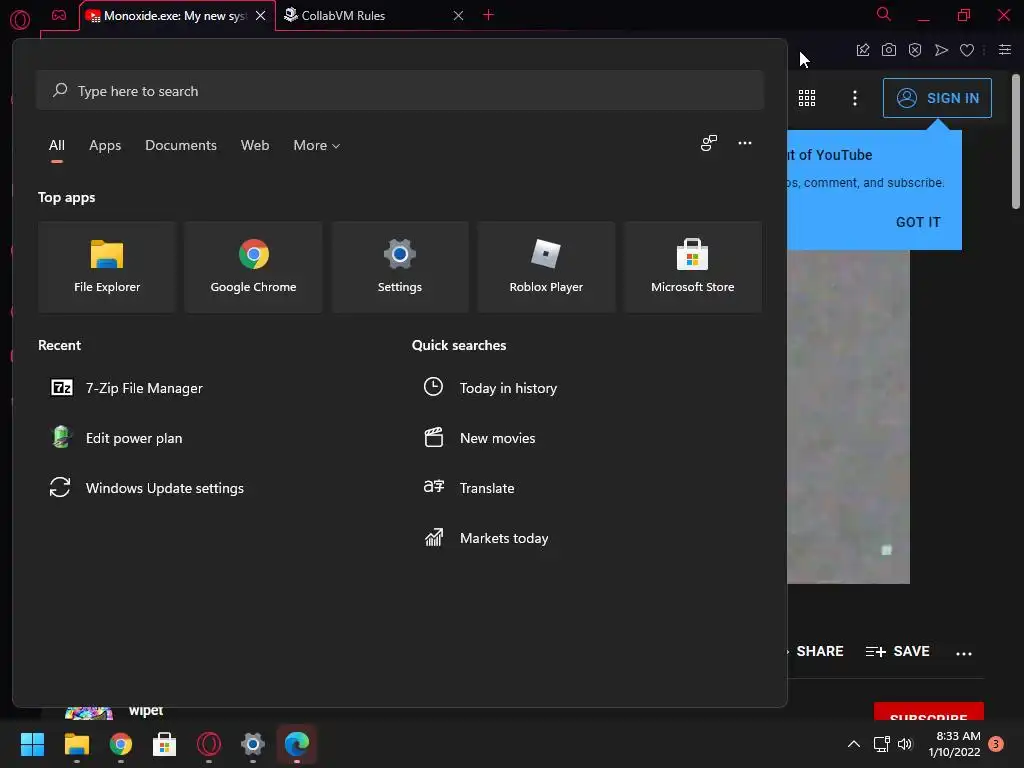Viewport: 1024px width, 768px height.
Task: Add page to bookmarks heart icon
Action: (x=967, y=50)
